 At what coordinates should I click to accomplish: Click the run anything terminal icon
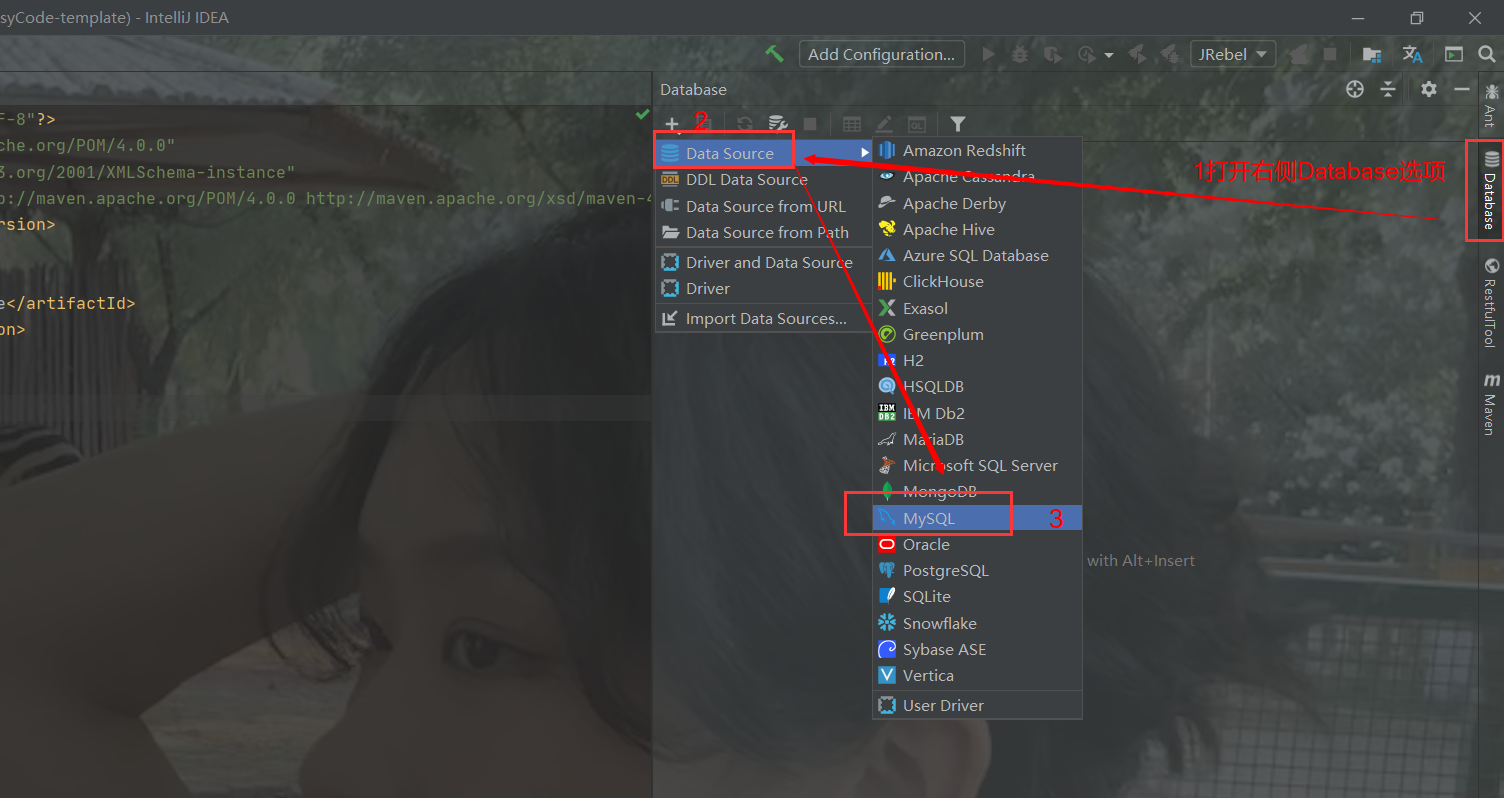[x=1453, y=54]
